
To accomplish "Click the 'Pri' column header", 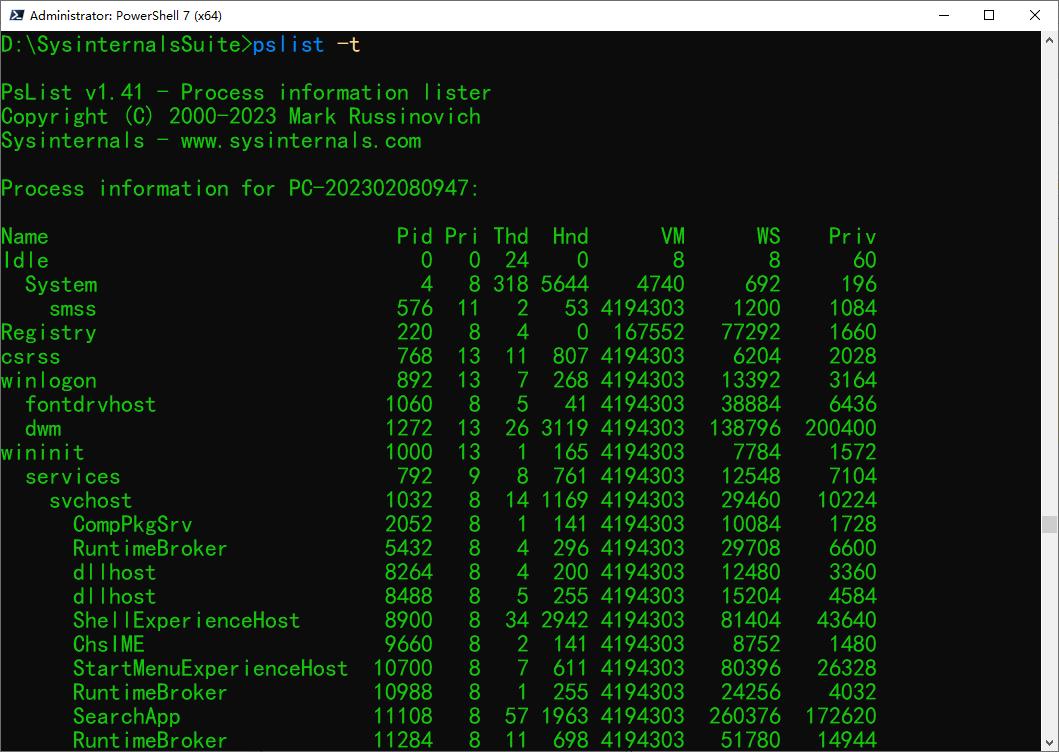I will coord(462,236).
